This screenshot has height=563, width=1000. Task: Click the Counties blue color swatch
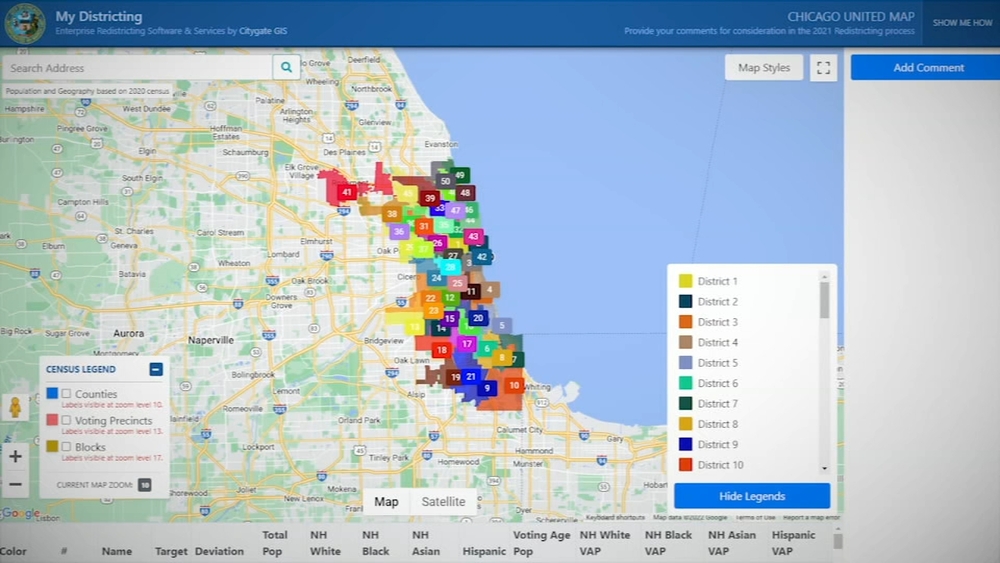tap(52, 393)
